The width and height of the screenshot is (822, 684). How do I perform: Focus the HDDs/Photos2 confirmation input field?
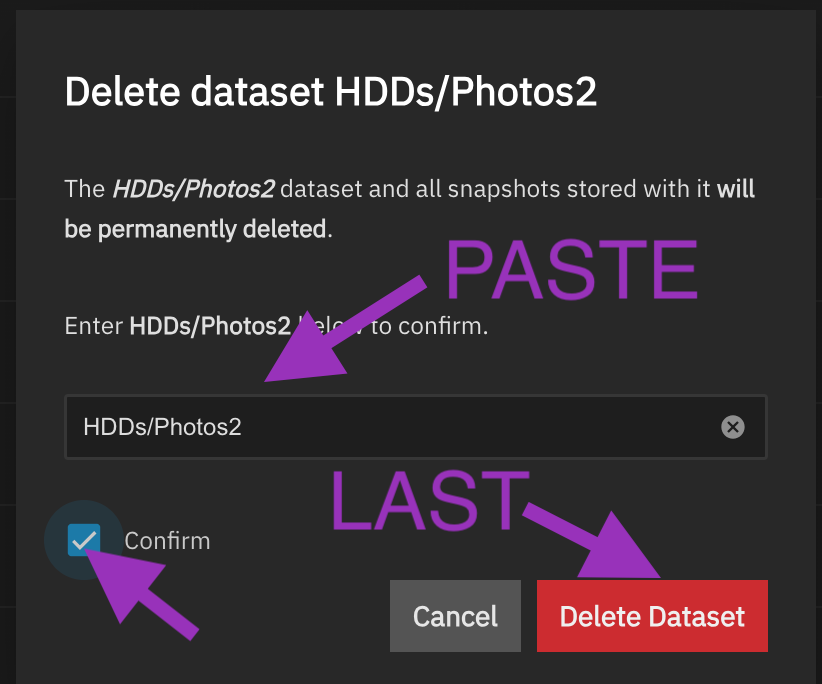tap(390, 427)
